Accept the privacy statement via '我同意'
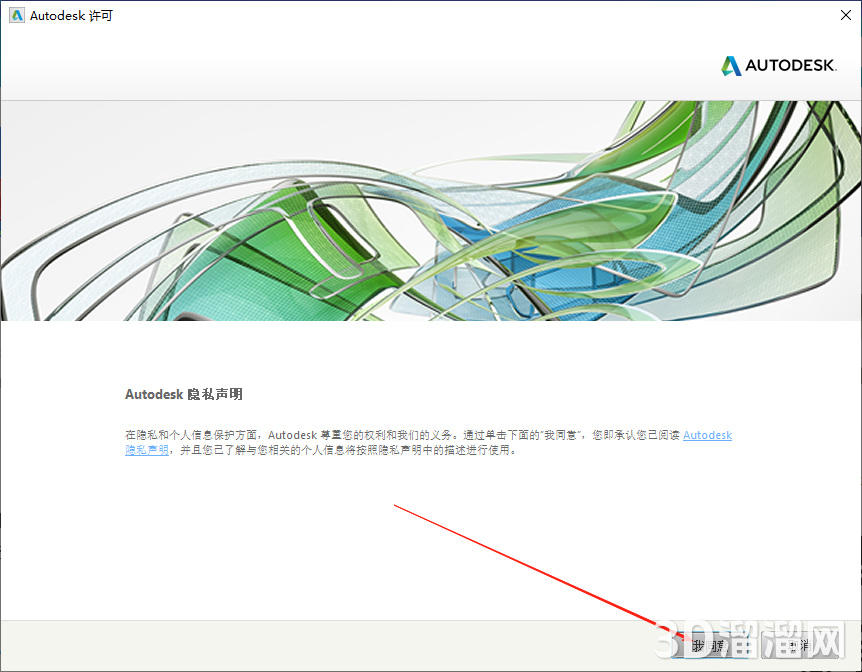The image size is (862, 672). click(710, 645)
